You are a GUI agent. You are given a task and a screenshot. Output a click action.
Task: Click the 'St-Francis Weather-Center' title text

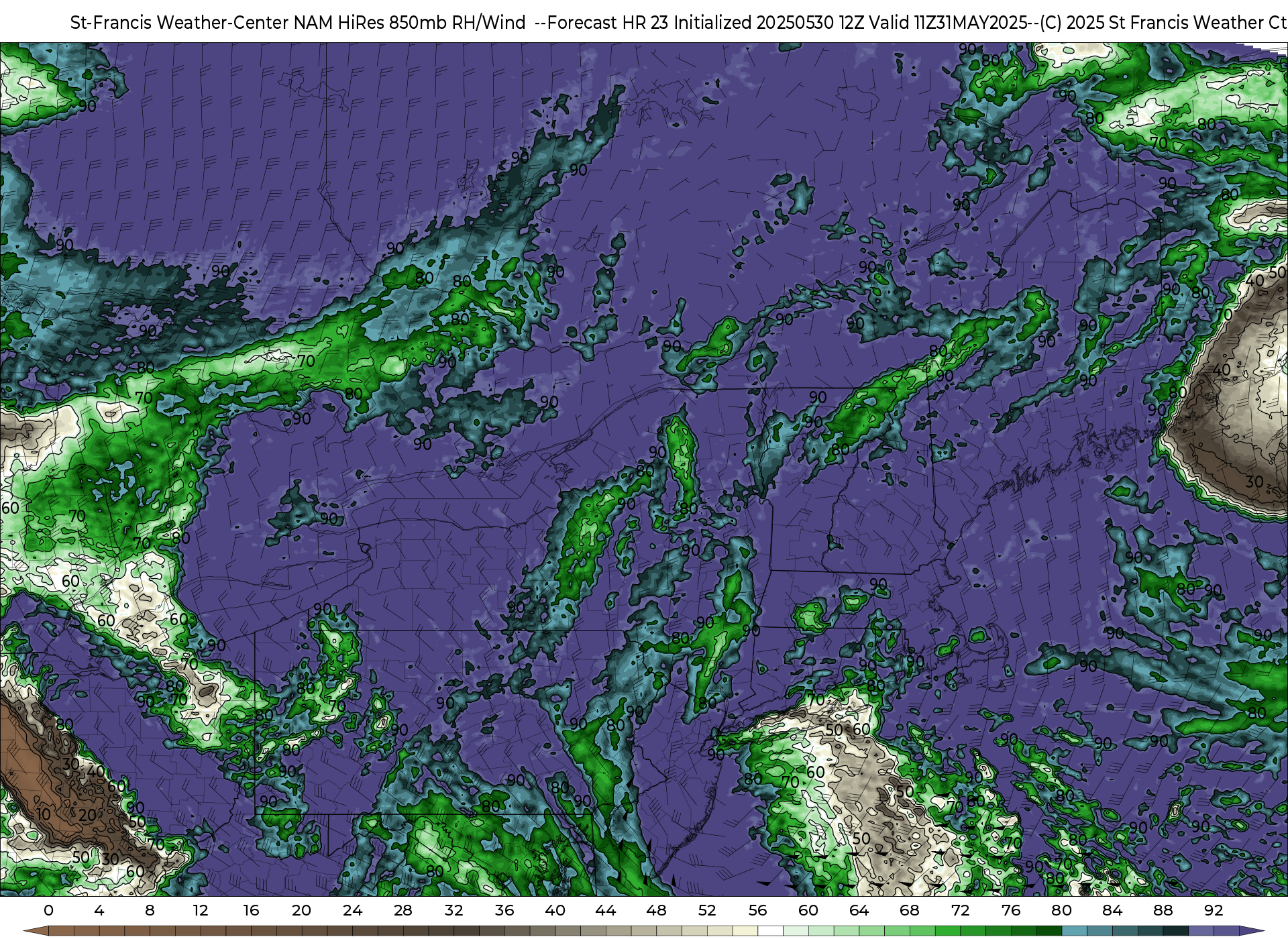coord(180,23)
